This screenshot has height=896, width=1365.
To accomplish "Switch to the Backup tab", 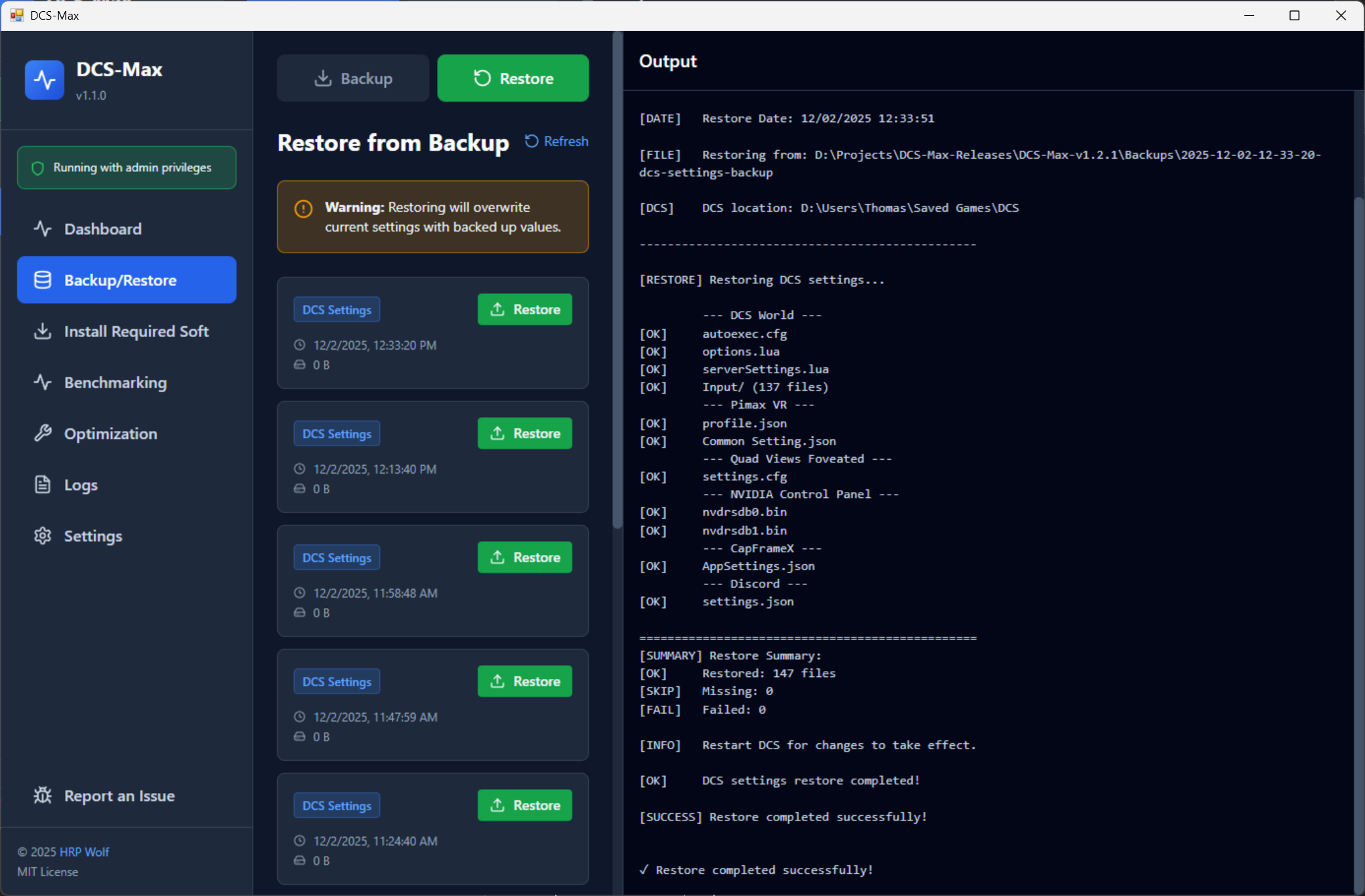I will click(x=353, y=79).
